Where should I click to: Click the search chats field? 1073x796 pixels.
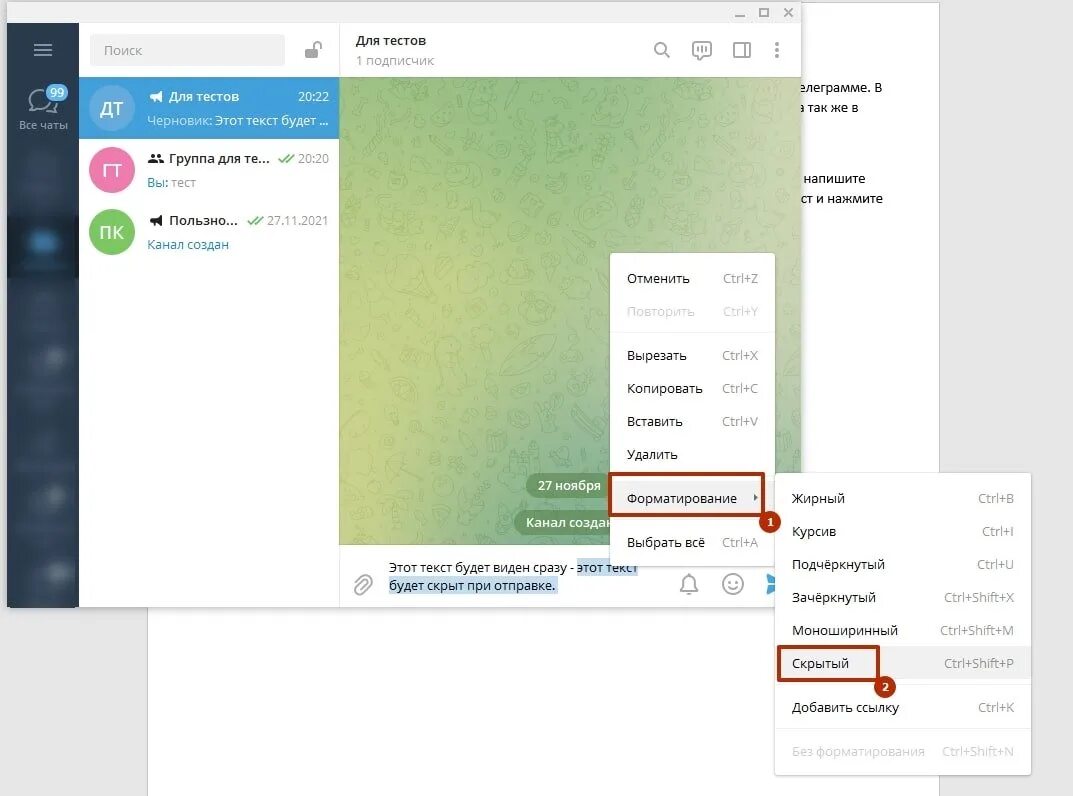tap(187, 50)
